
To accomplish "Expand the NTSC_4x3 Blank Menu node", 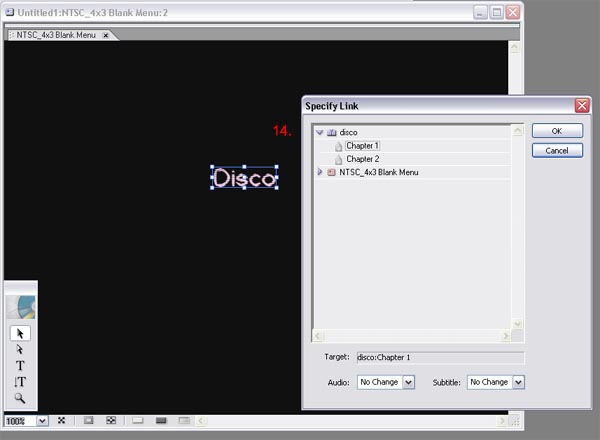I will coord(320,172).
